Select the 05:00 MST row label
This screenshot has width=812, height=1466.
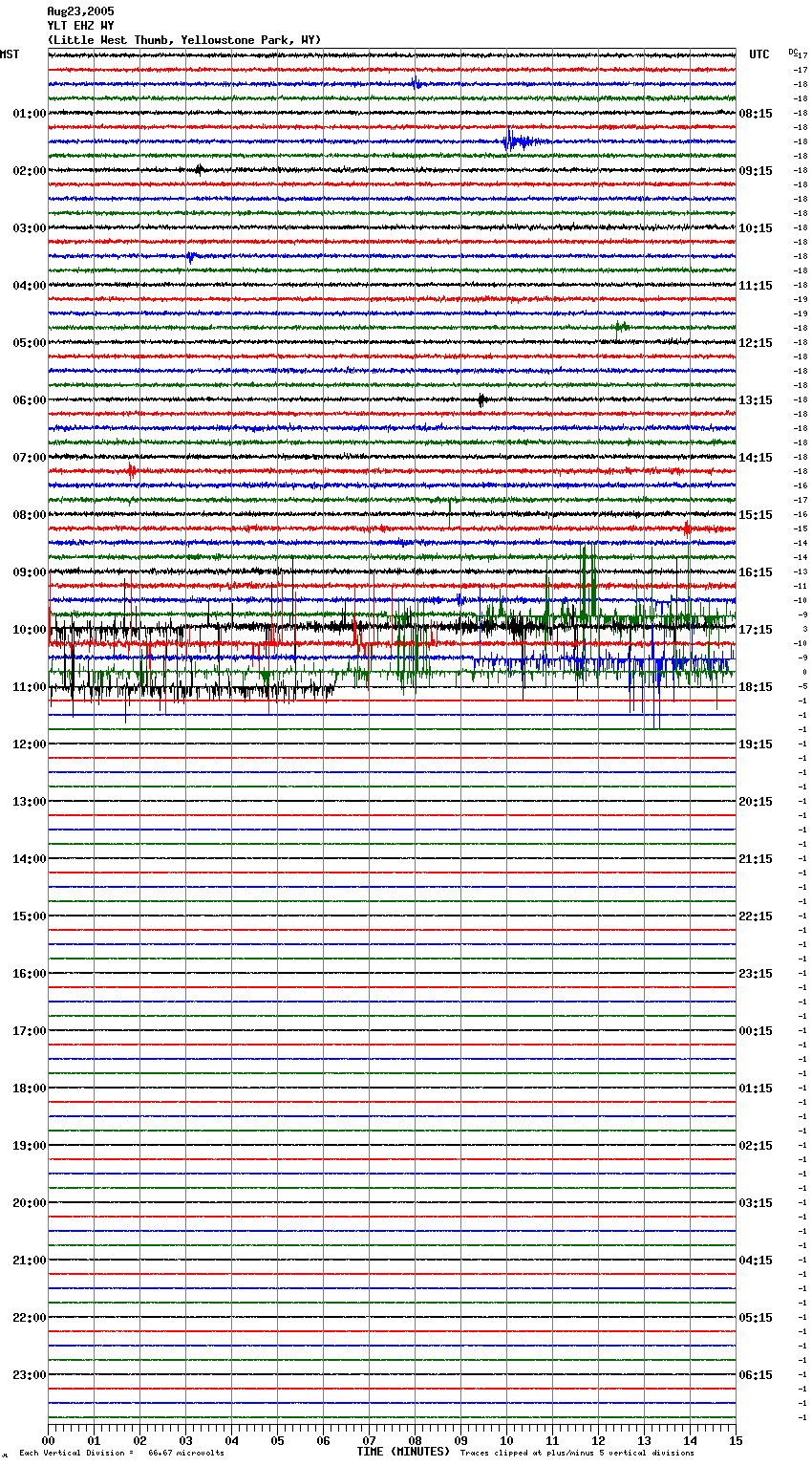30,343
